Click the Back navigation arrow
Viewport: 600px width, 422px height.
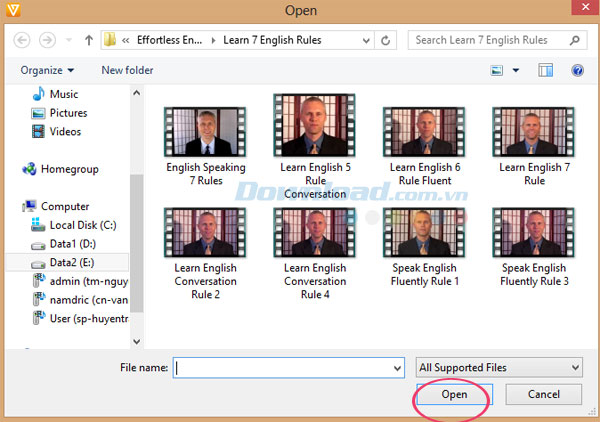(21, 40)
